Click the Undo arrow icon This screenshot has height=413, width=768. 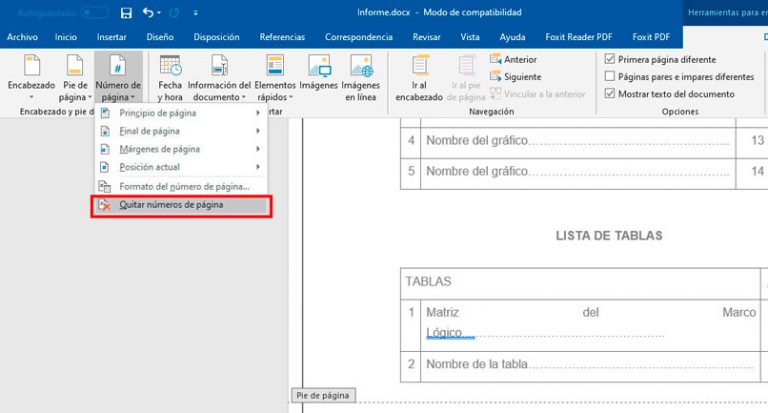pos(148,12)
